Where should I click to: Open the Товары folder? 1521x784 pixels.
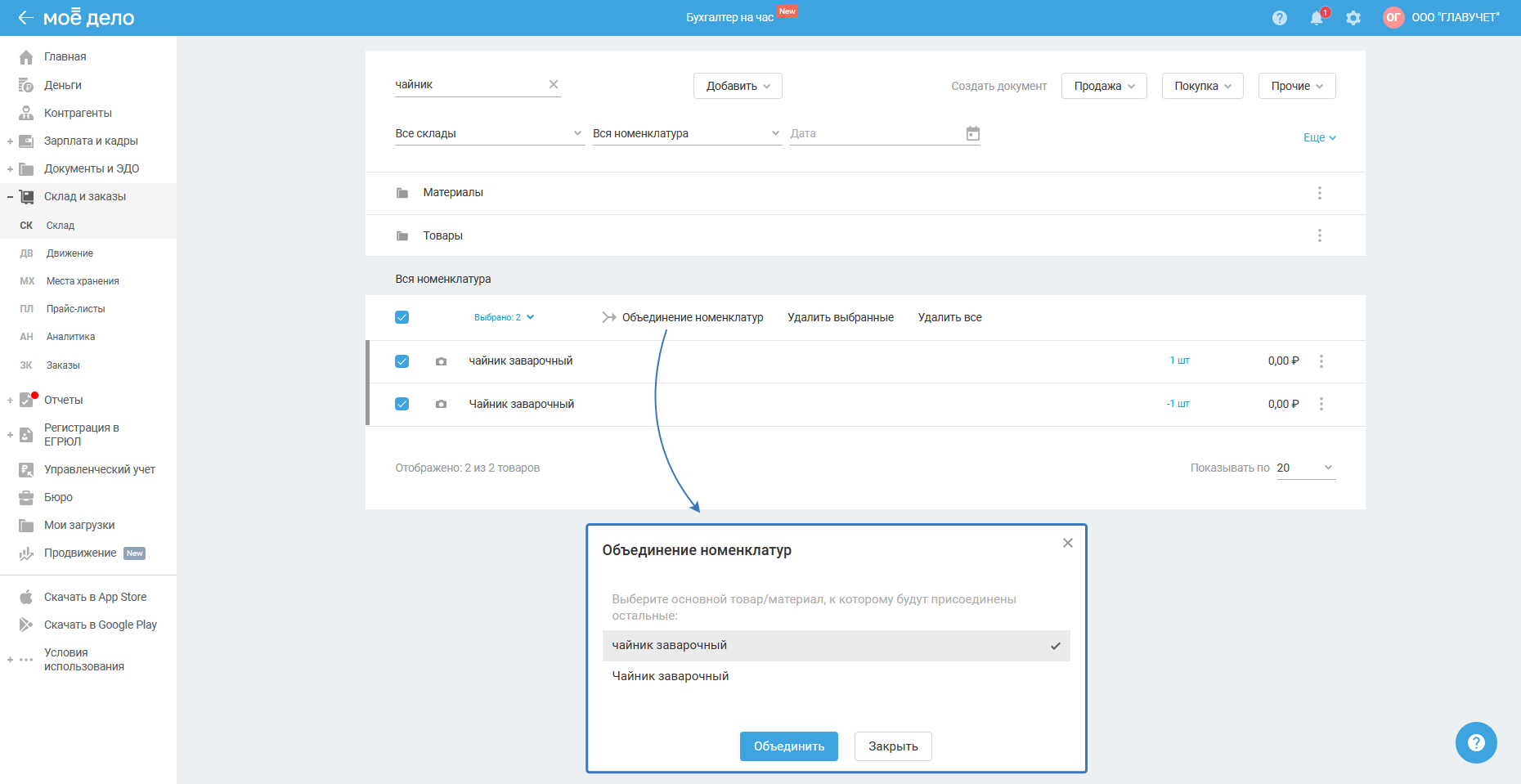[442, 235]
